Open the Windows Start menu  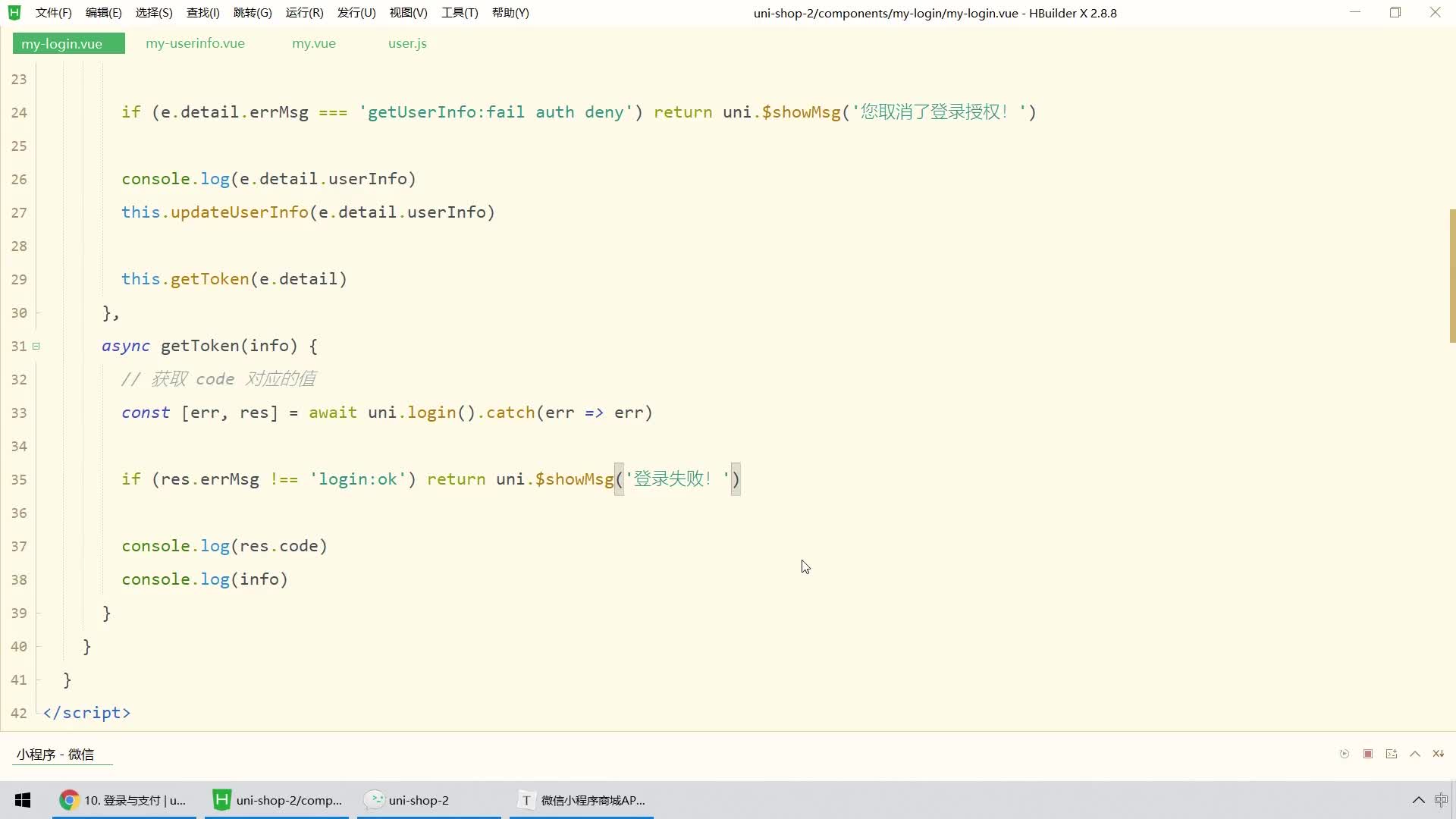point(23,800)
